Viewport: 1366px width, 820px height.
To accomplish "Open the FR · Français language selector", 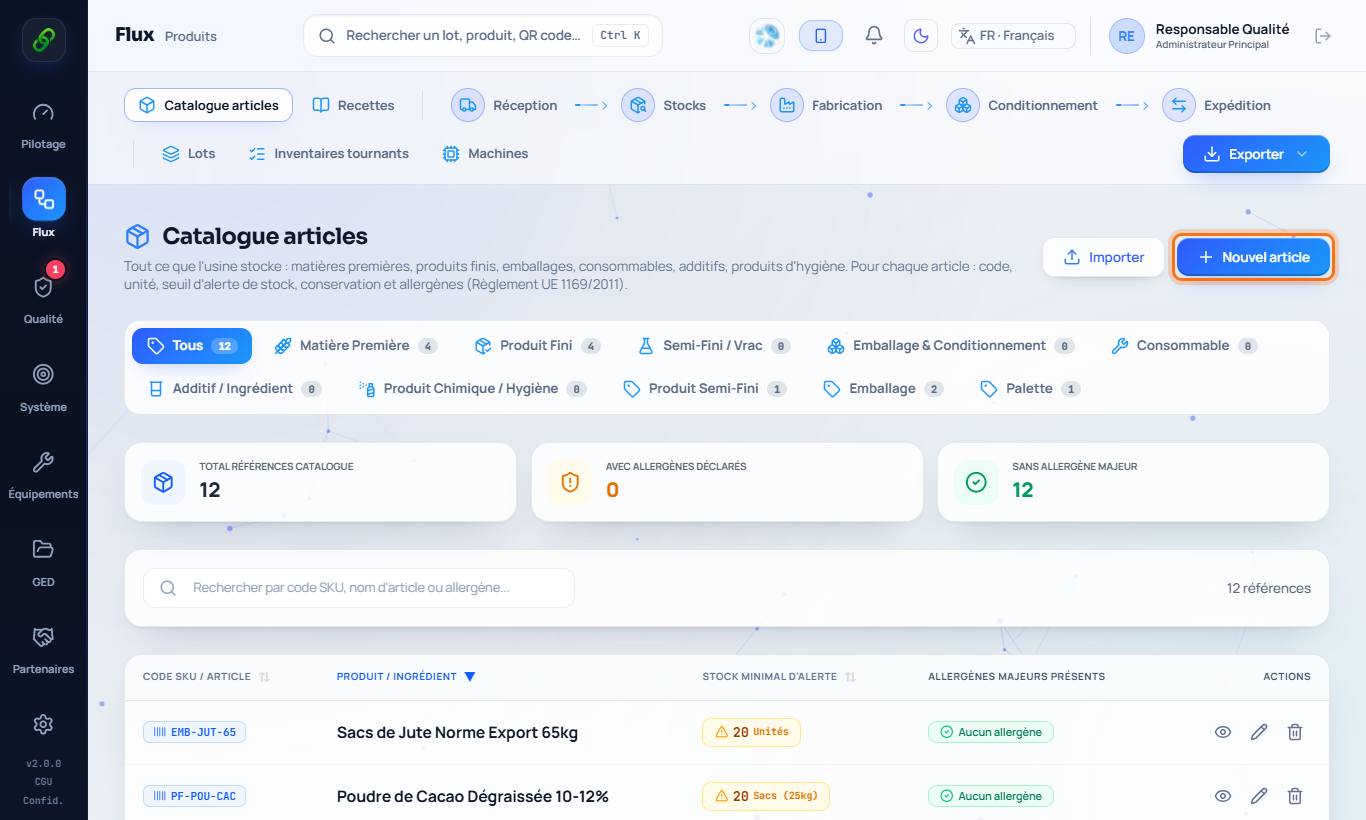I will pyautogui.click(x=1013, y=36).
